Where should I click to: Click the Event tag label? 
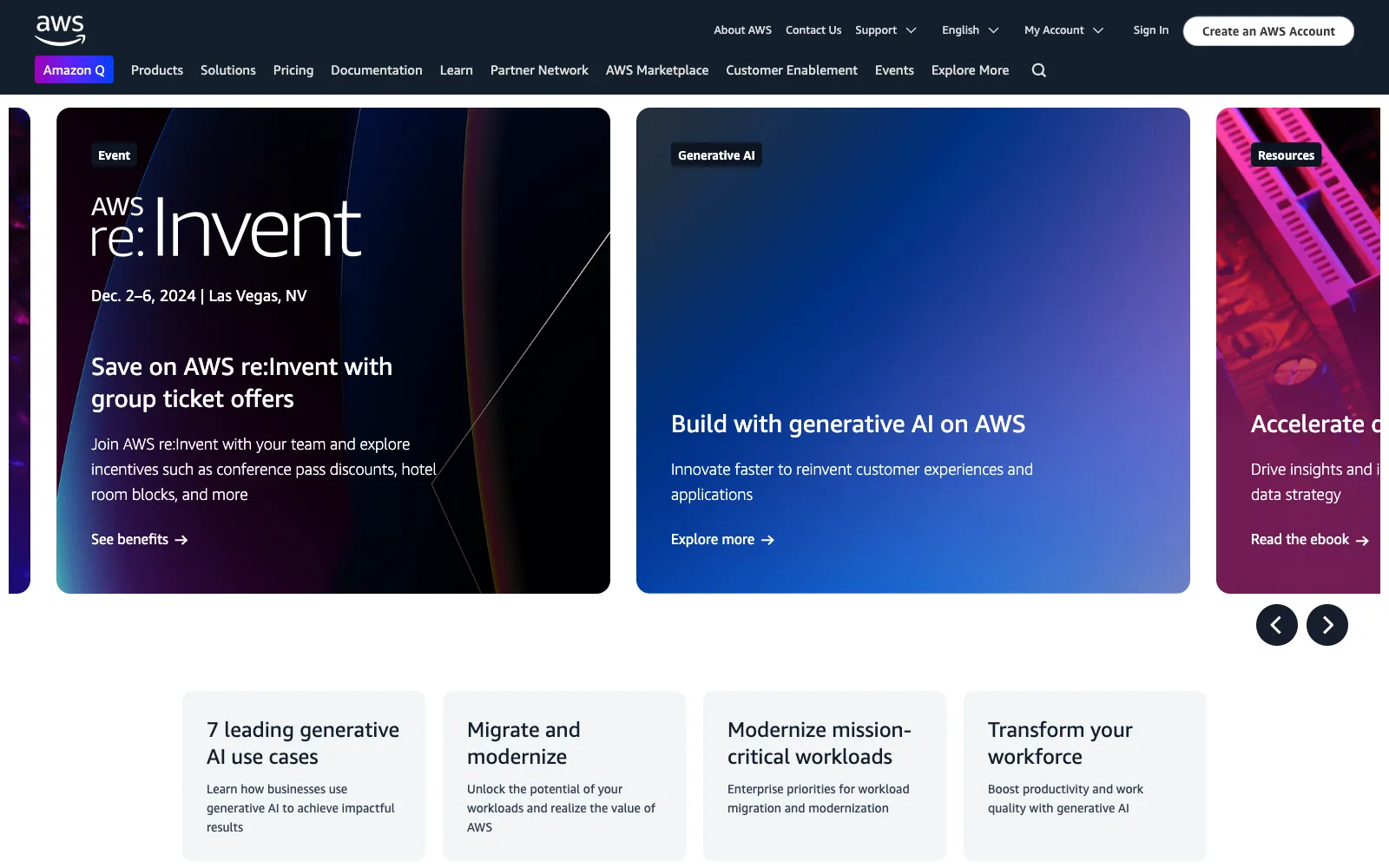114,155
